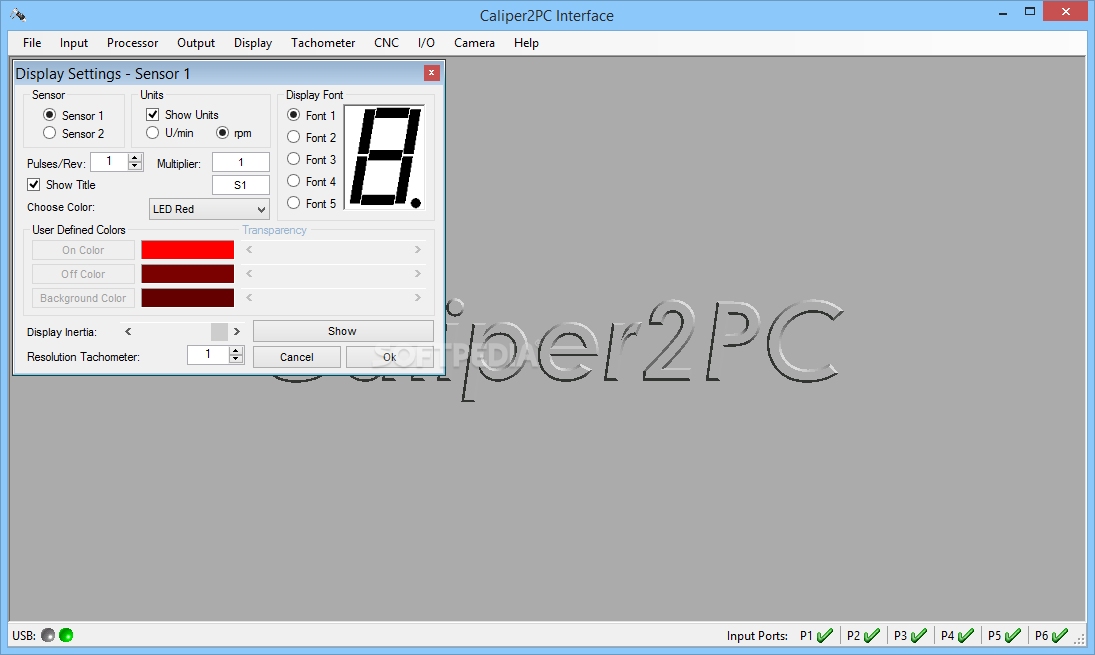The width and height of the screenshot is (1095, 655).
Task: Open the Camera menu
Action: click(x=474, y=43)
